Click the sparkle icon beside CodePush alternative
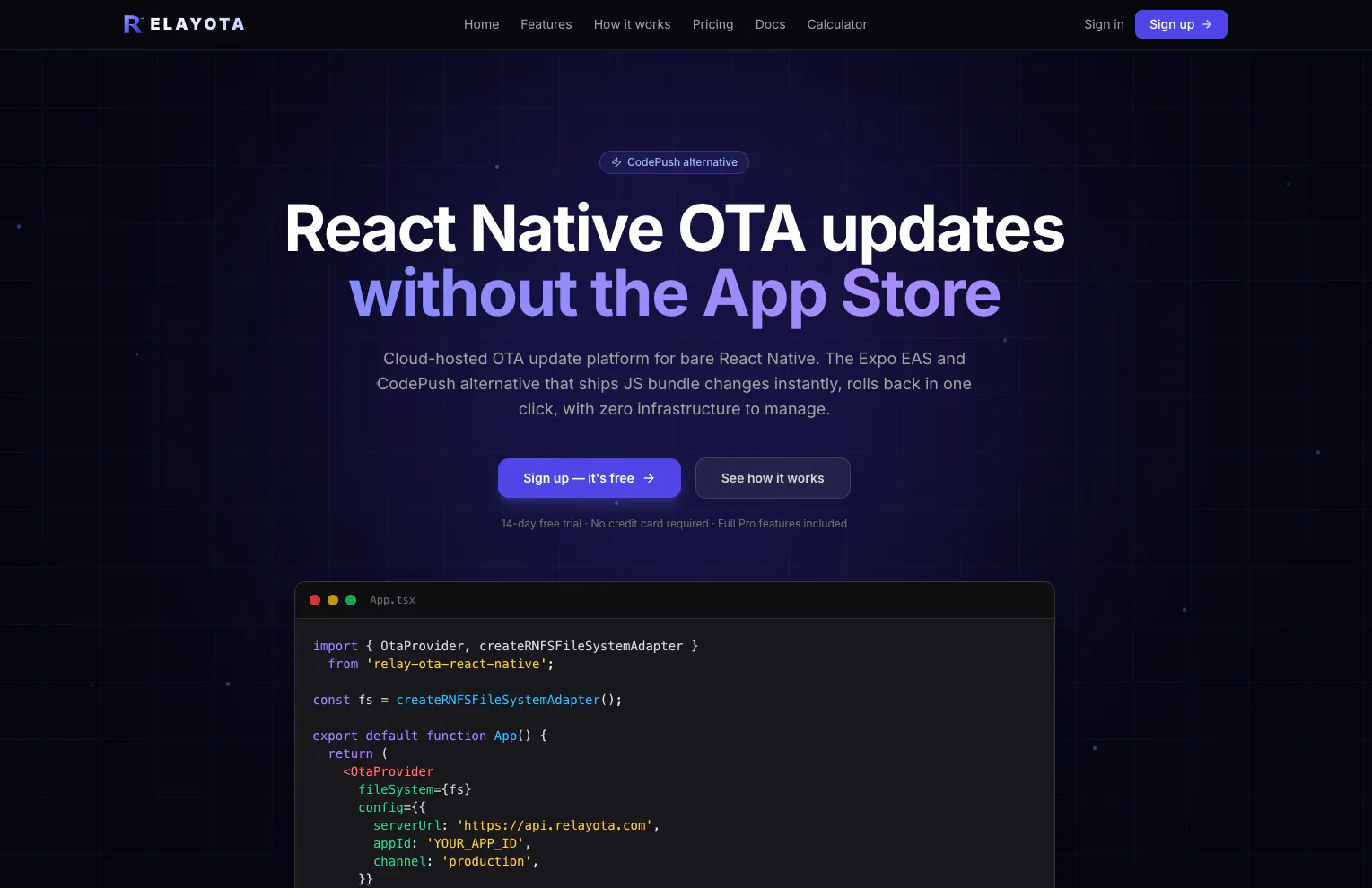 click(616, 162)
